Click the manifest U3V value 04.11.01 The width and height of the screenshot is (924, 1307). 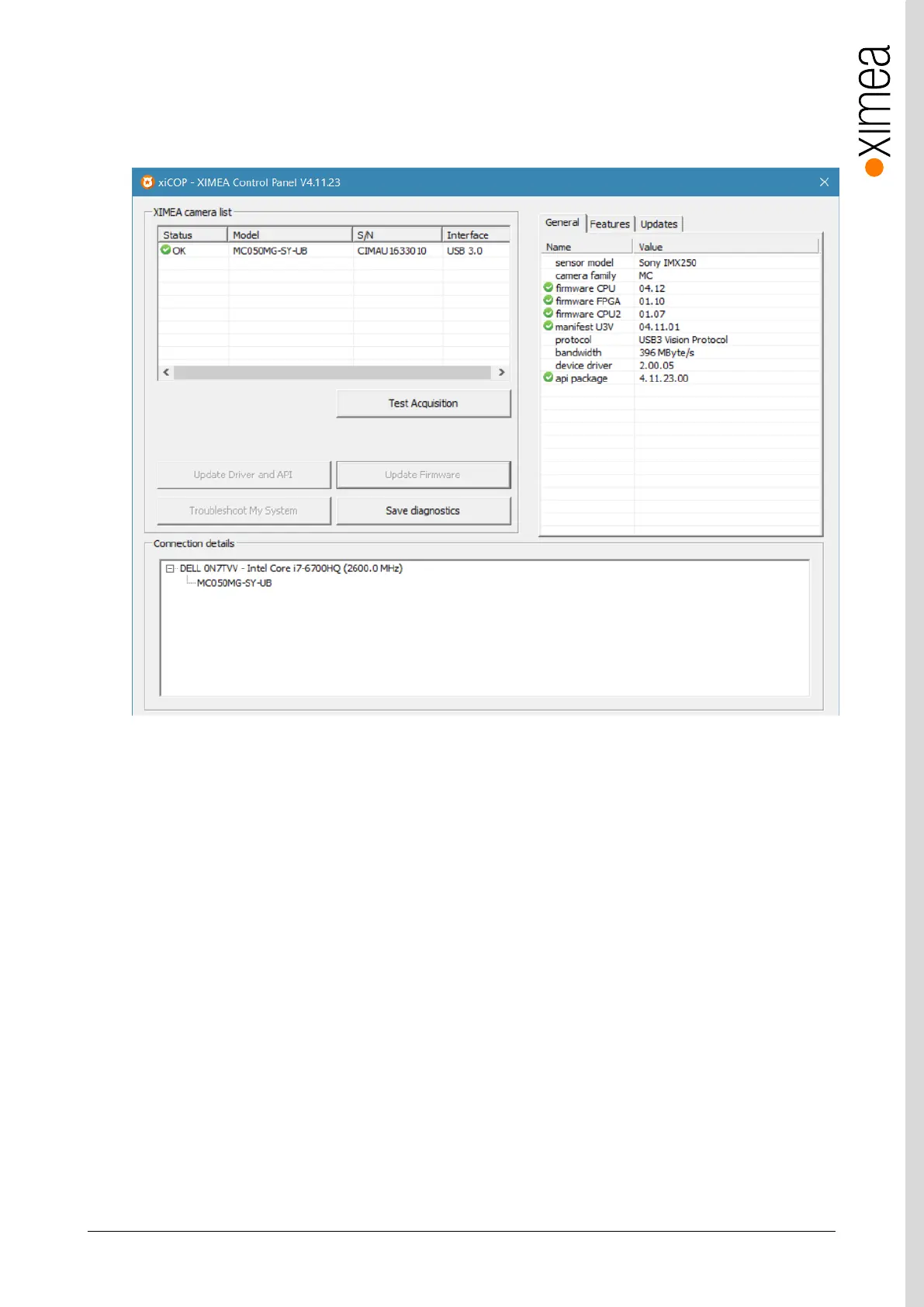pyautogui.click(x=659, y=327)
